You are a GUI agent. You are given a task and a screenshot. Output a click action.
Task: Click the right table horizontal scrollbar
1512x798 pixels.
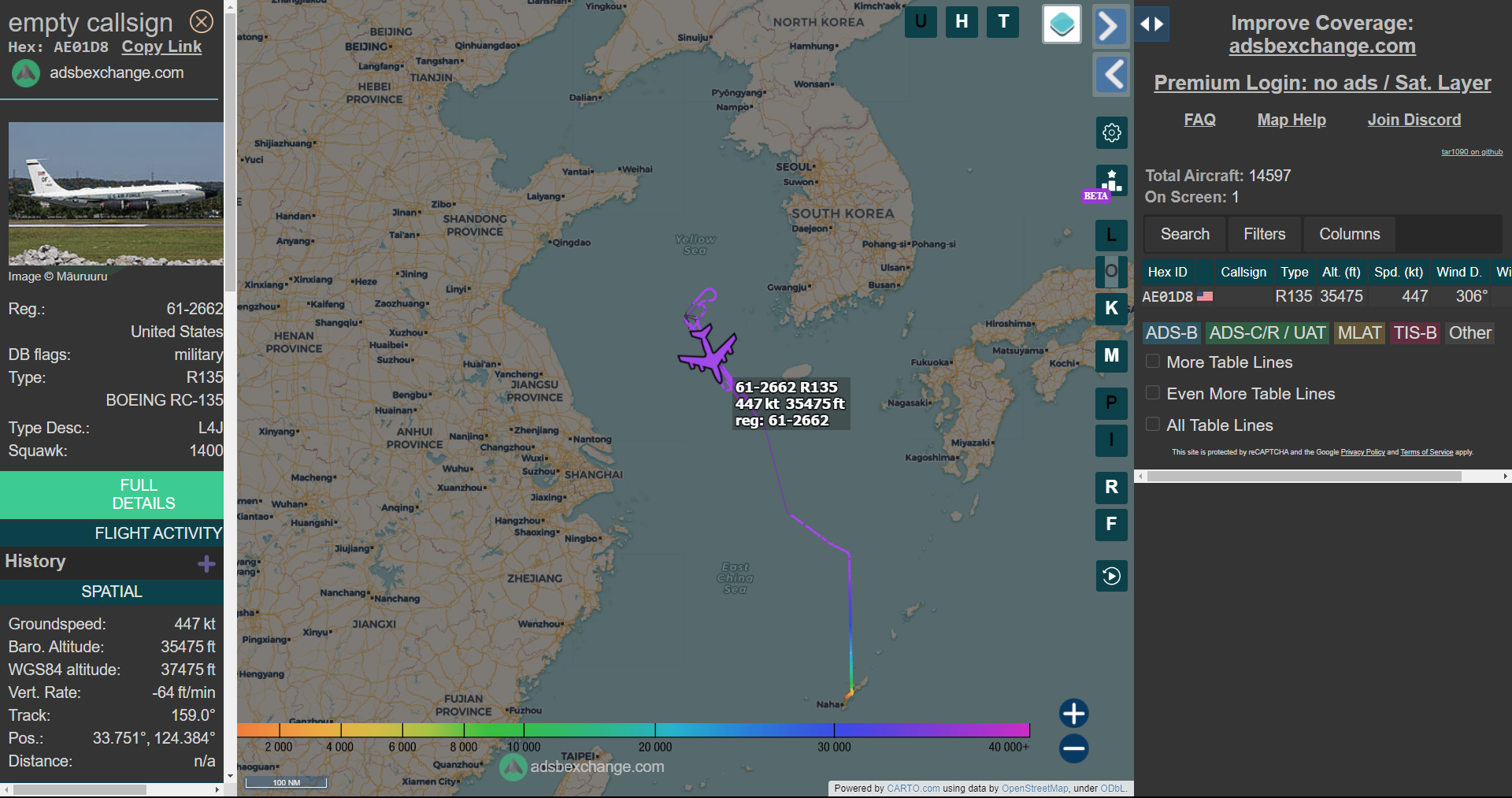1304,476
